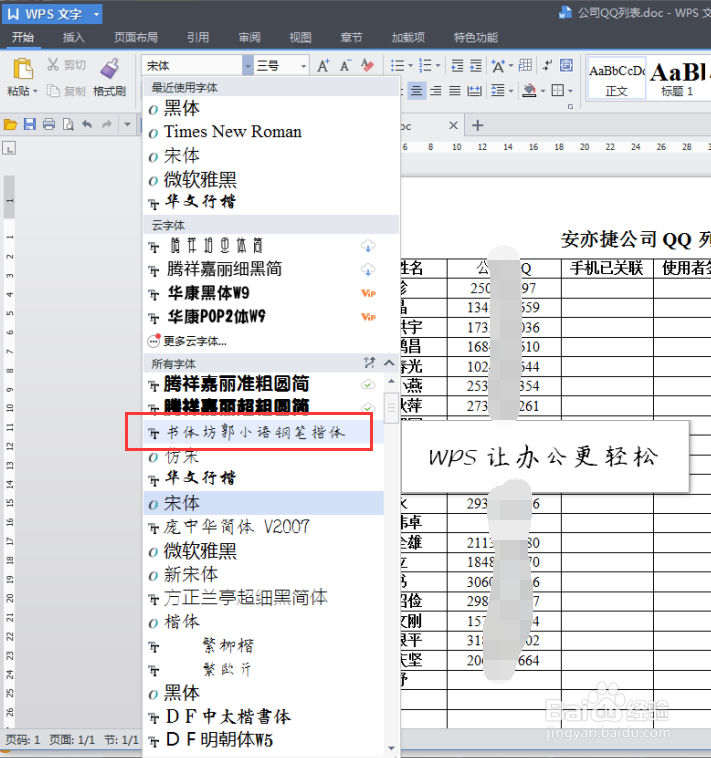Show paragraph marks icon
711x758 pixels.
tap(547, 65)
